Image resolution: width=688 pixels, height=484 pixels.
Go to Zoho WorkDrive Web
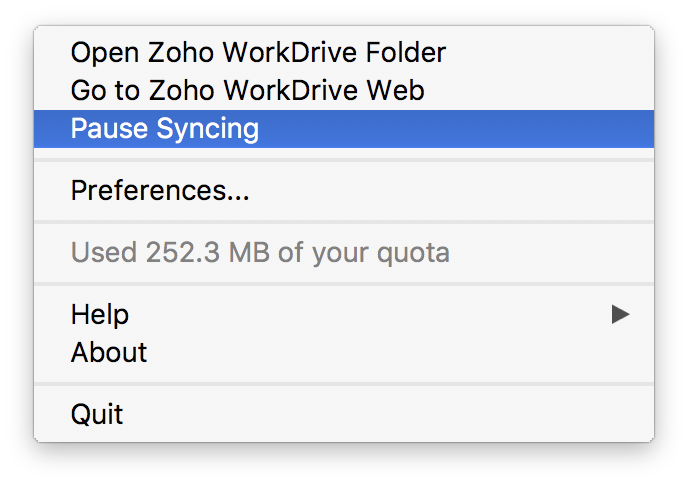[247, 90]
